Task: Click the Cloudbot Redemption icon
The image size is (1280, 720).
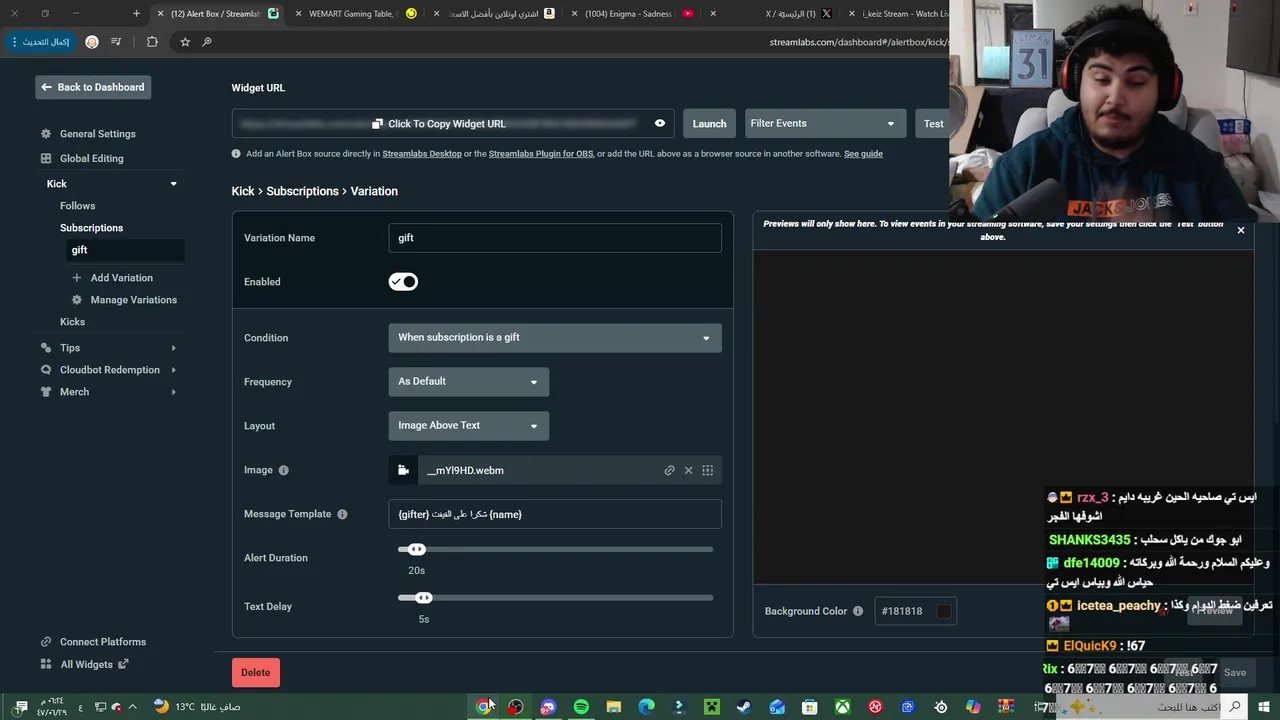Action: point(46,370)
